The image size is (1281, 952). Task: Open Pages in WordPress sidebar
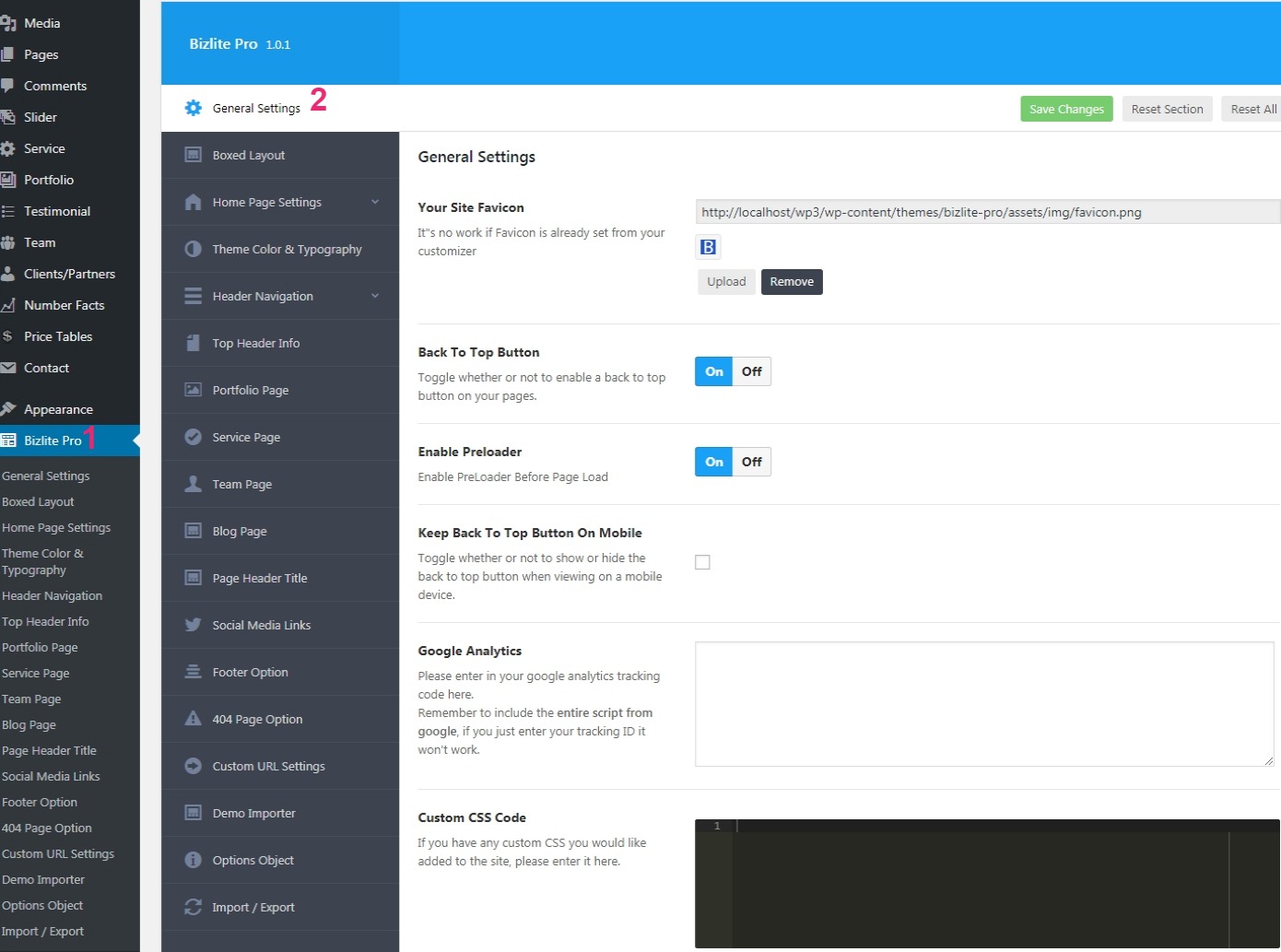(x=70, y=54)
